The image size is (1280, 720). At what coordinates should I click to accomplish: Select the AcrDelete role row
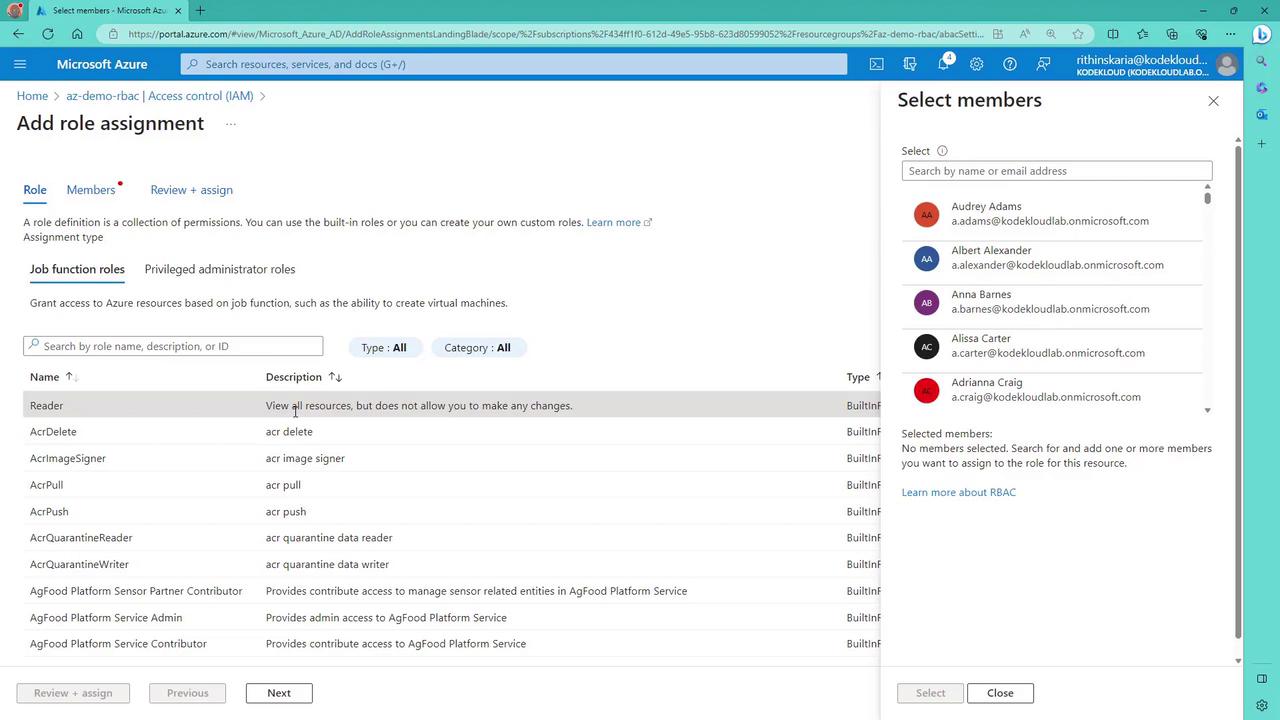pos(450,432)
